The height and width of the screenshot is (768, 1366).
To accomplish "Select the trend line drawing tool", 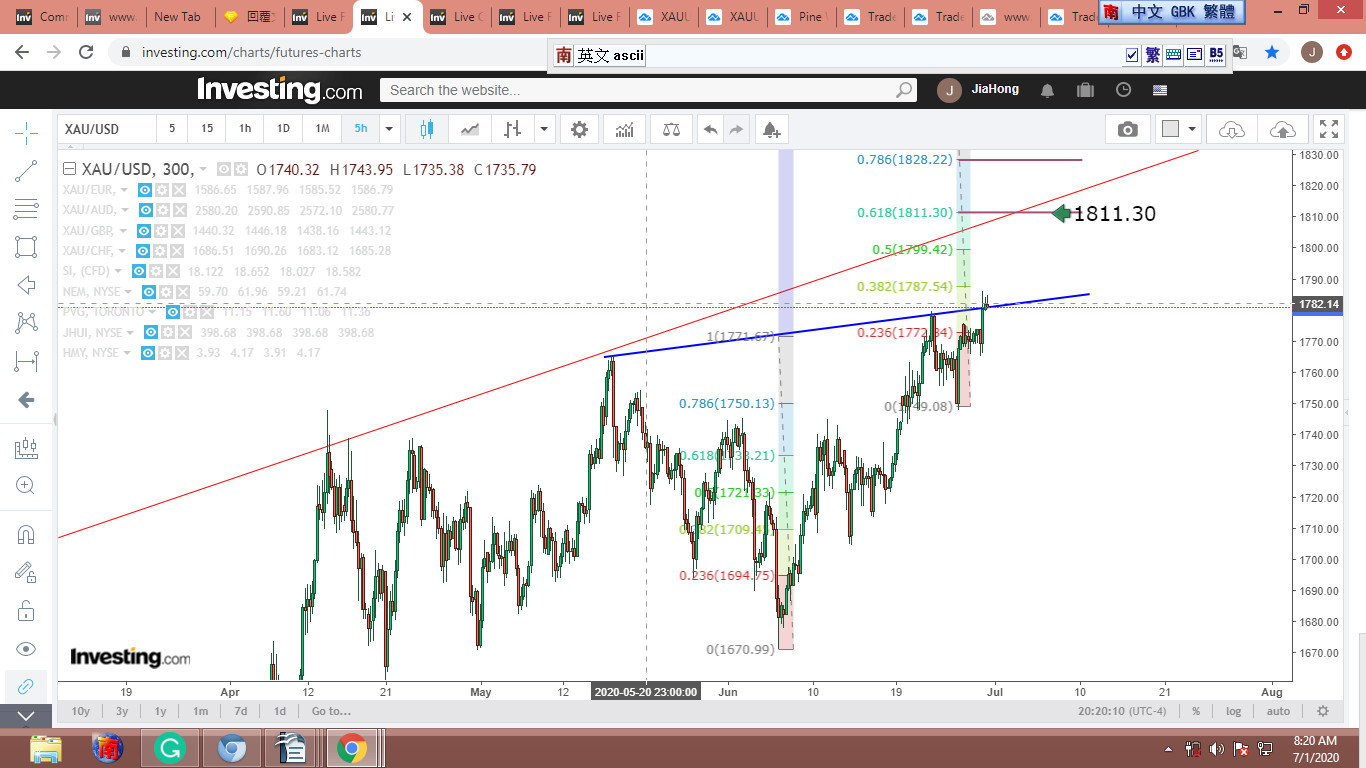I will click(26, 171).
